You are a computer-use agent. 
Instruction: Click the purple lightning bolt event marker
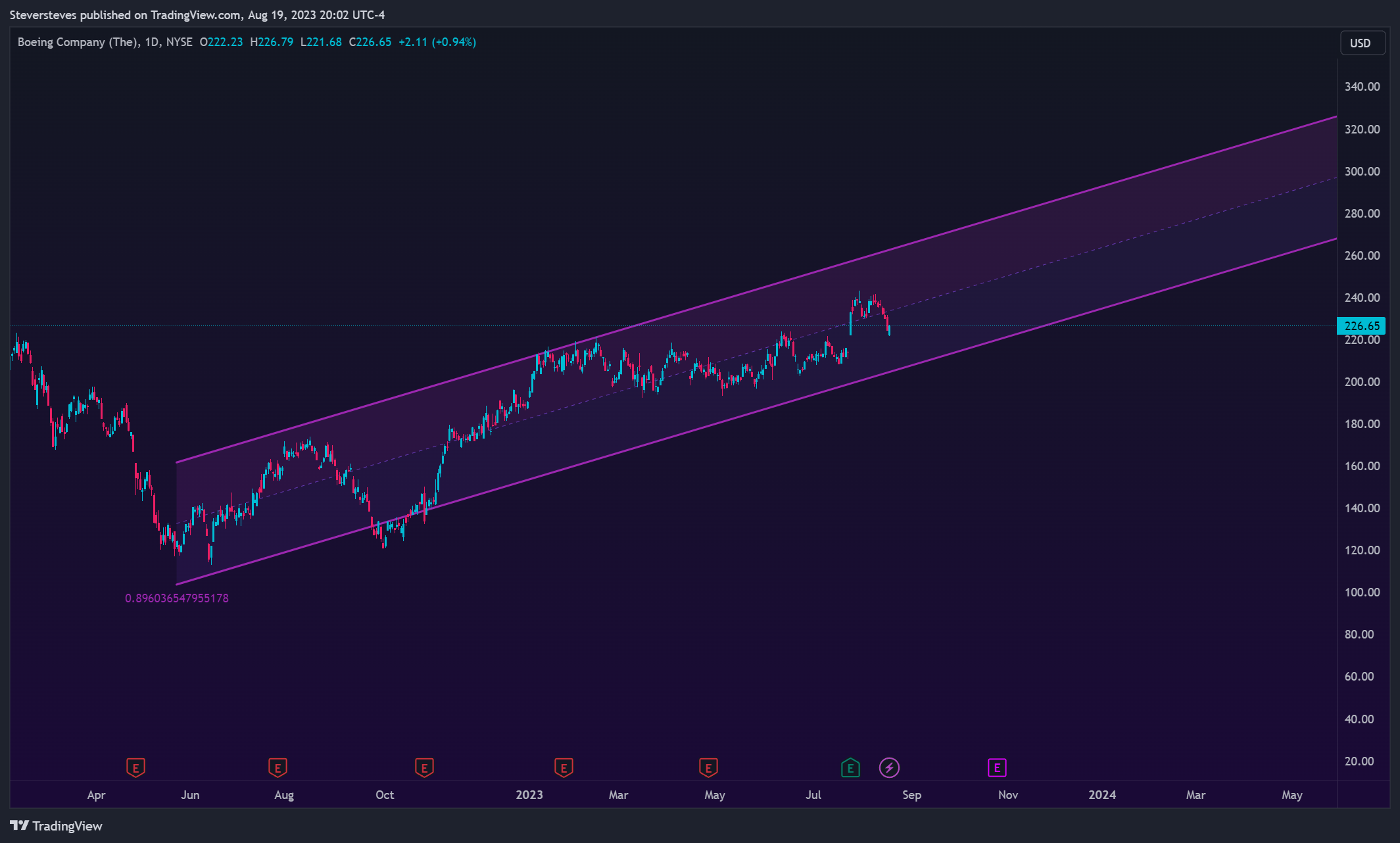click(x=889, y=767)
